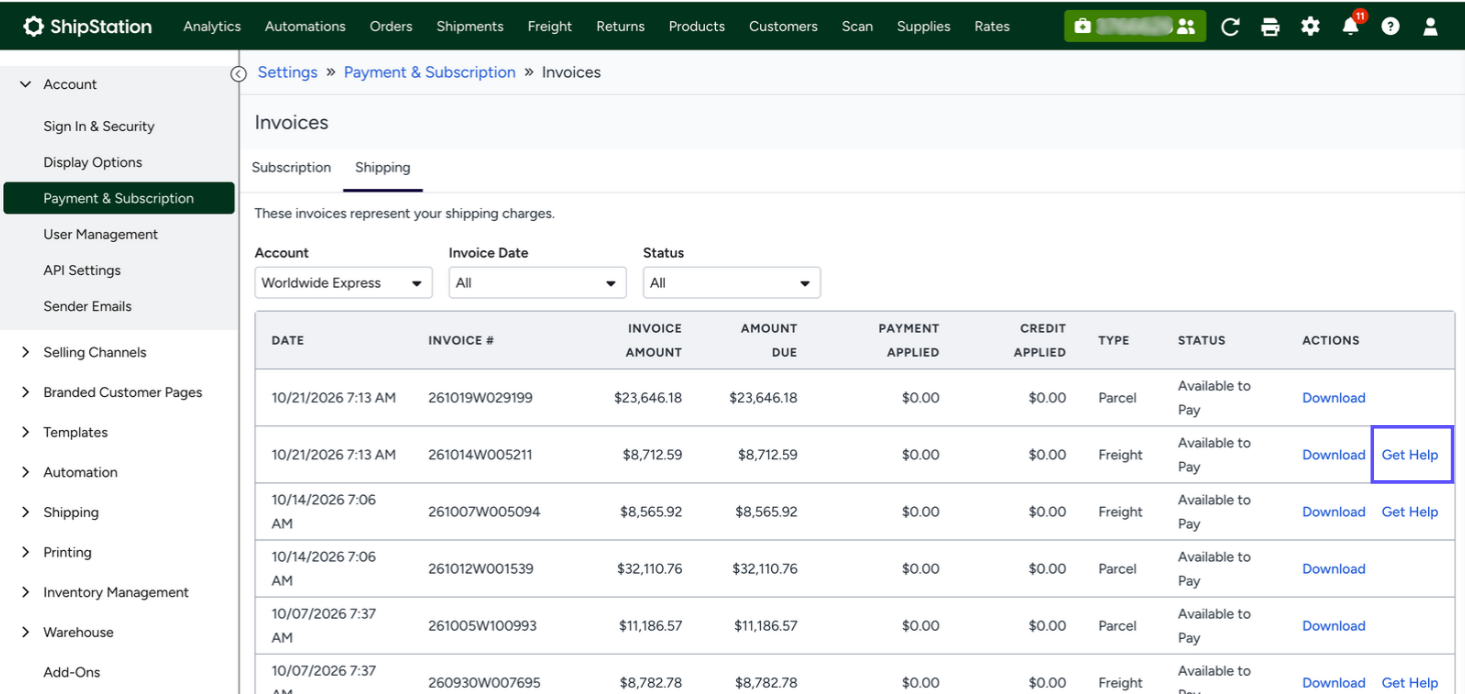The width and height of the screenshot is (1465, 694).
Task: Open the Status filter dropdown
Action: coord(731,283)
